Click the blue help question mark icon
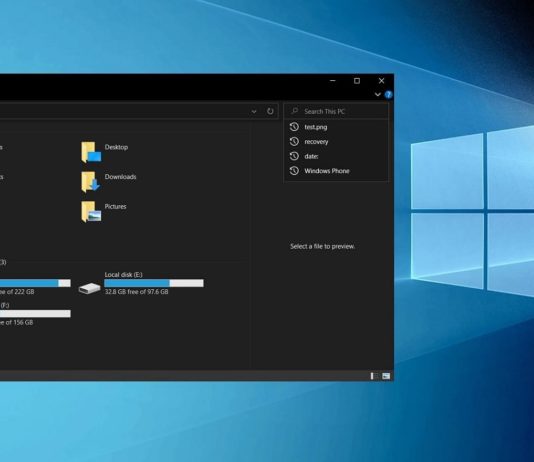The image size is (534, 462). coord(388,95)
